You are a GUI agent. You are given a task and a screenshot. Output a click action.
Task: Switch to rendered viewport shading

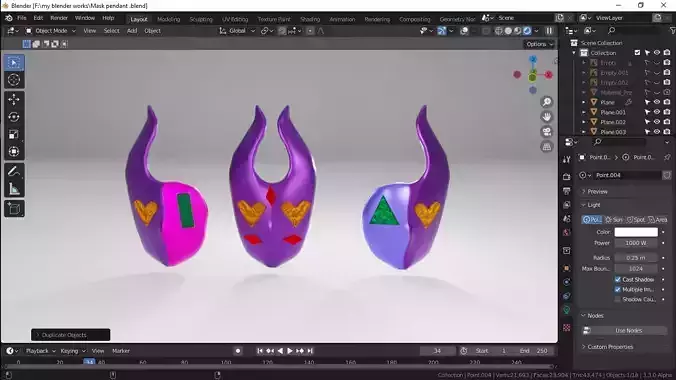527,31
